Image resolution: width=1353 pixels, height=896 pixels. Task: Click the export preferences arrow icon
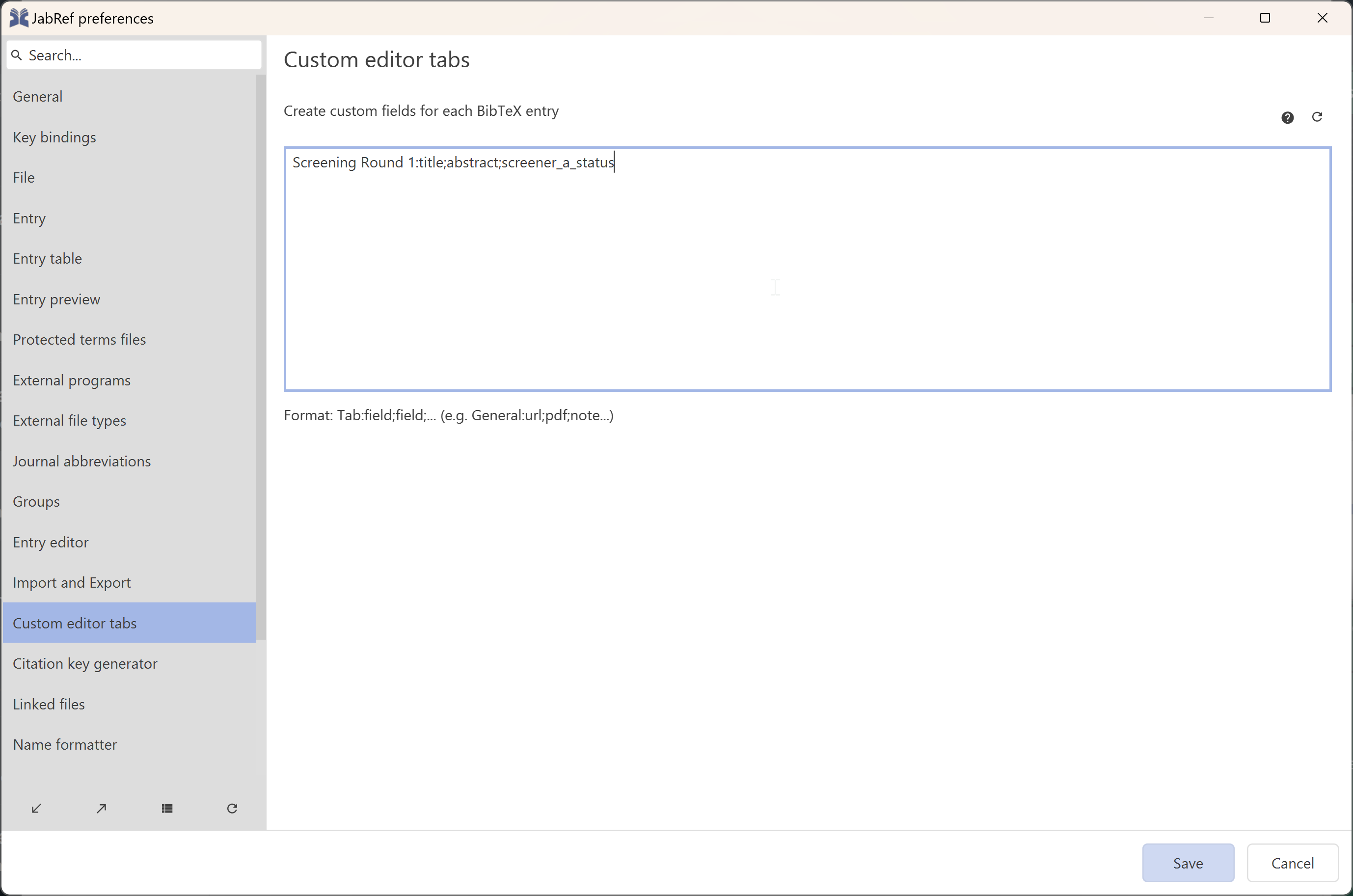tap(102, 808)
